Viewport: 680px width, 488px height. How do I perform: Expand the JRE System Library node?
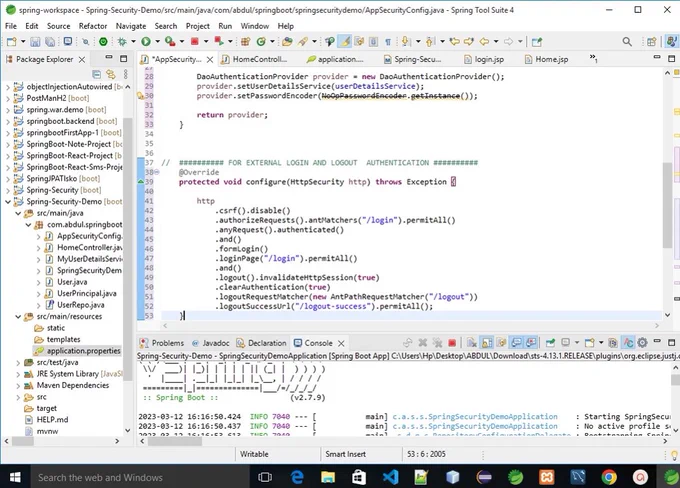pyautogui.click(x=18, y=374)
